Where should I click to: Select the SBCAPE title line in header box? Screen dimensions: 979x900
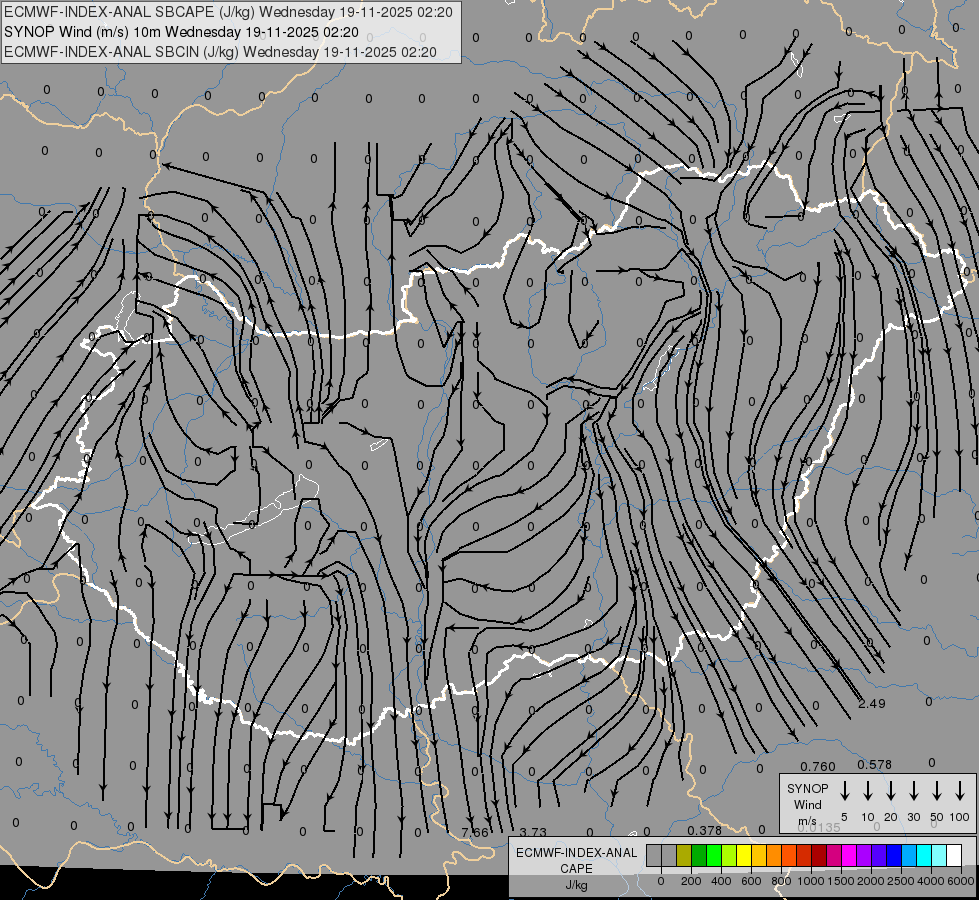[x=228, y=12]
